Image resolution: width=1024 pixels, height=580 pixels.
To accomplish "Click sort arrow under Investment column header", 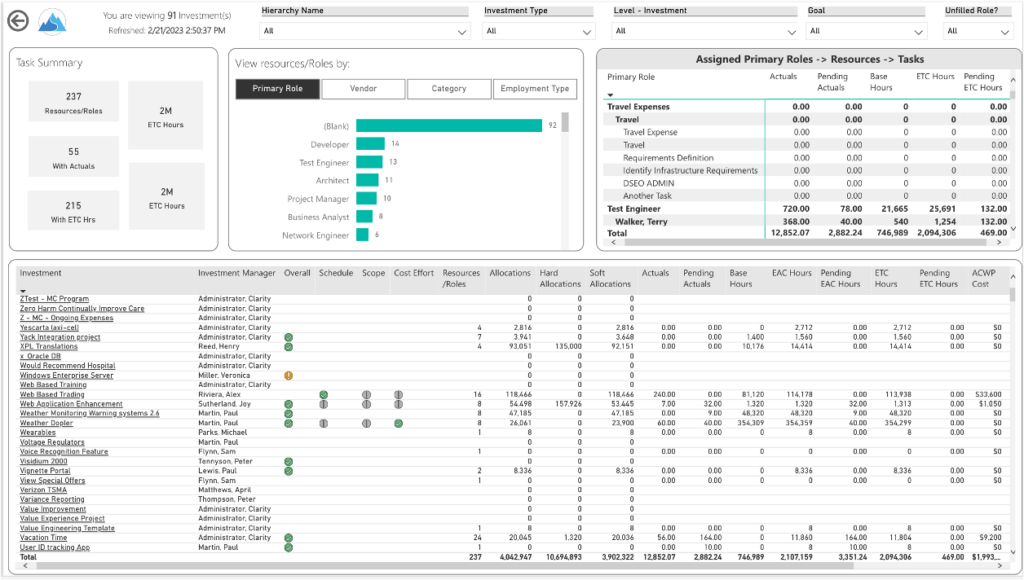I will point(23,291).
